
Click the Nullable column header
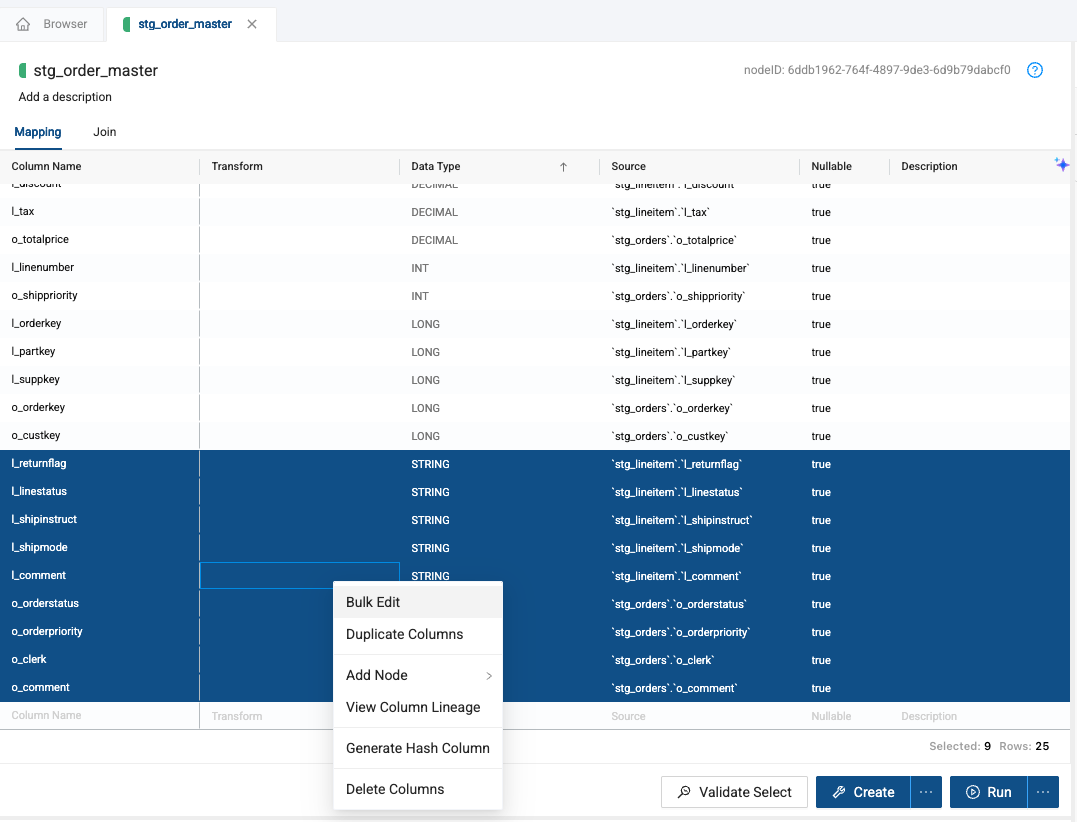pyautogui.click(x=831, y=166)
